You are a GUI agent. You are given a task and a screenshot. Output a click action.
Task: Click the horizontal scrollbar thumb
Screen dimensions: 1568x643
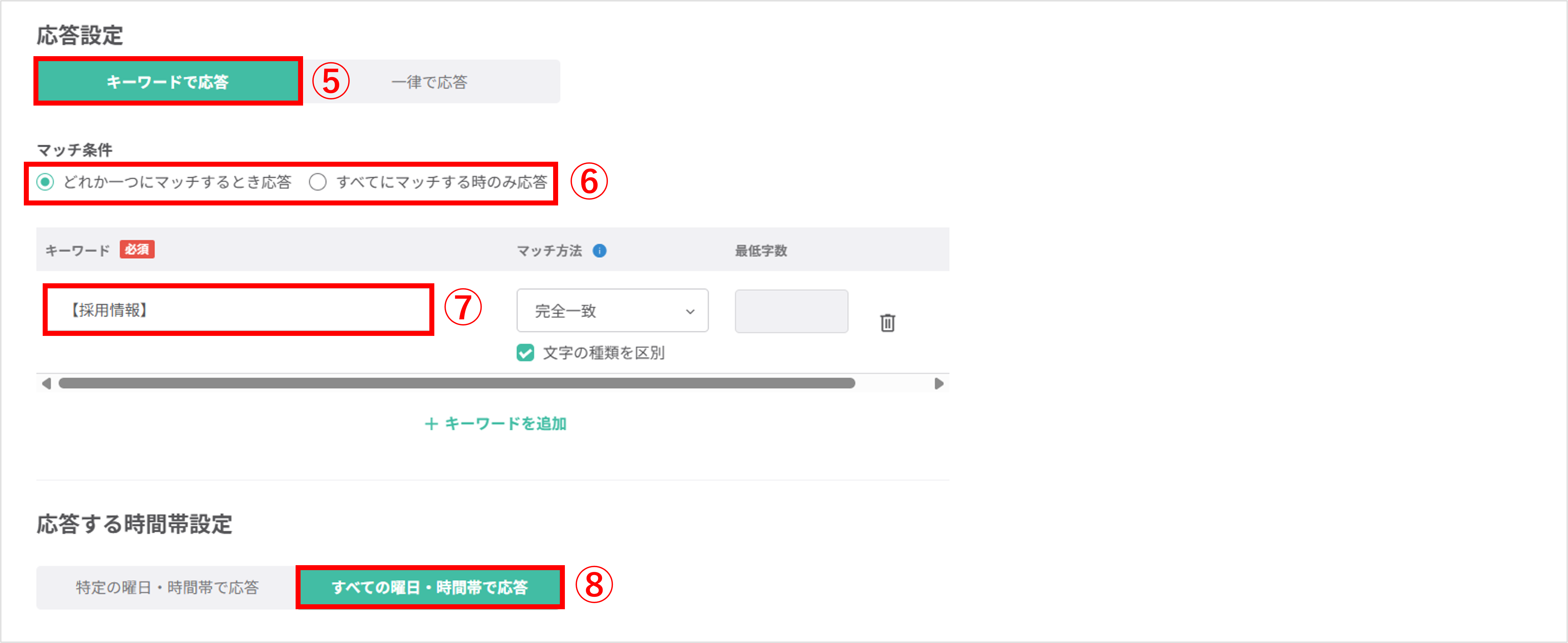456,383
